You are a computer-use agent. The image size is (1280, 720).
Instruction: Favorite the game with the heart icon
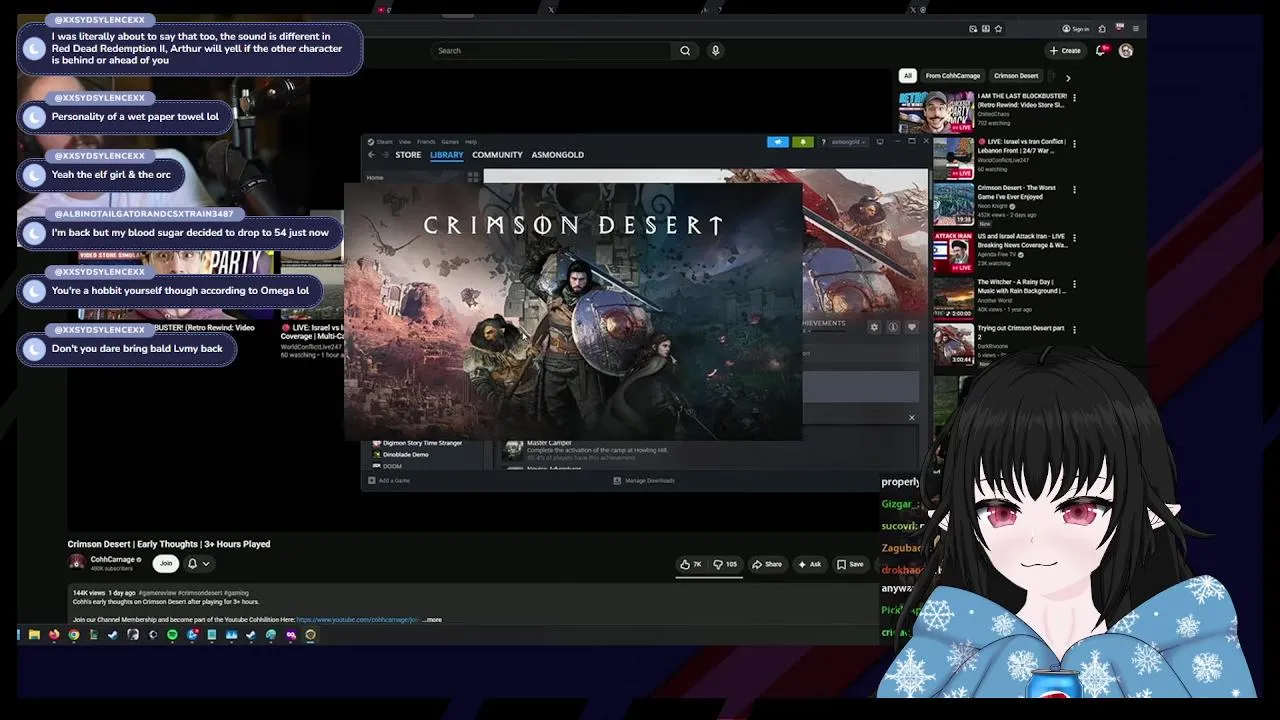click(x=912, y=327)
